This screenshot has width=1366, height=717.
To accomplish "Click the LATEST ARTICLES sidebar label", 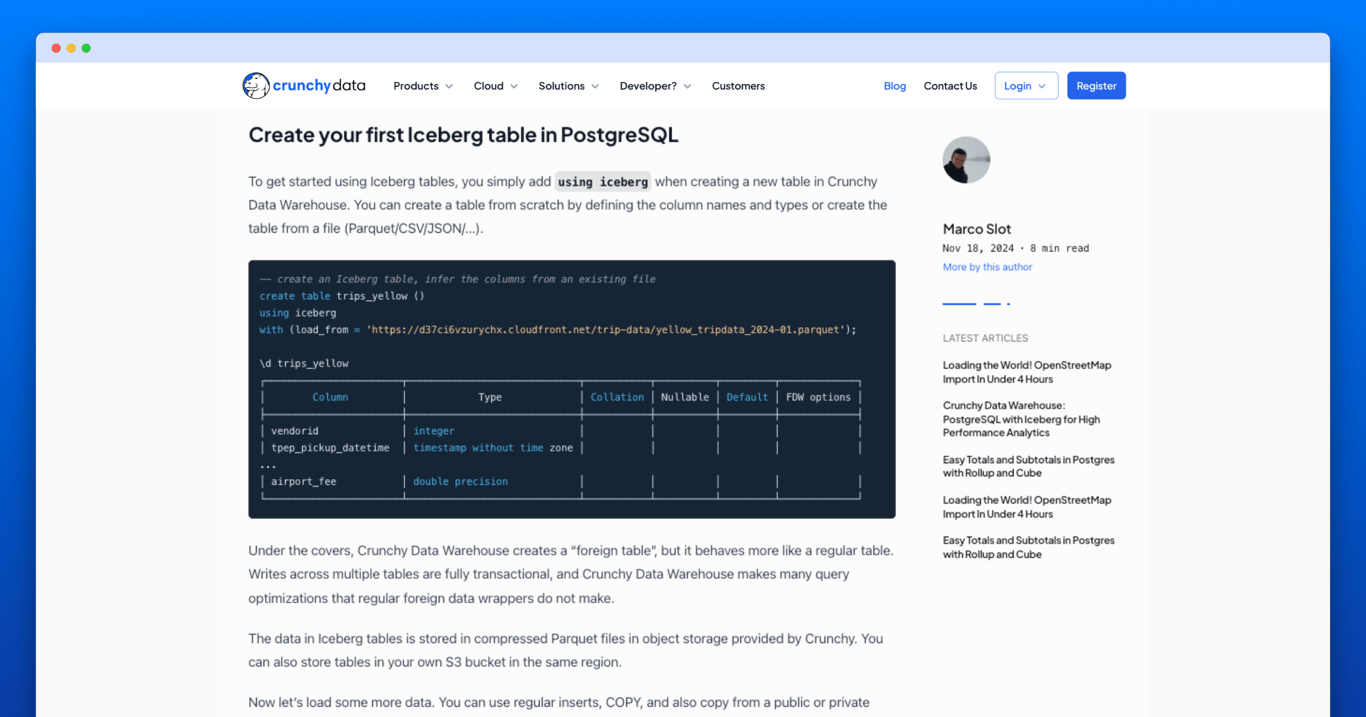I will click(x=985, y=338).
